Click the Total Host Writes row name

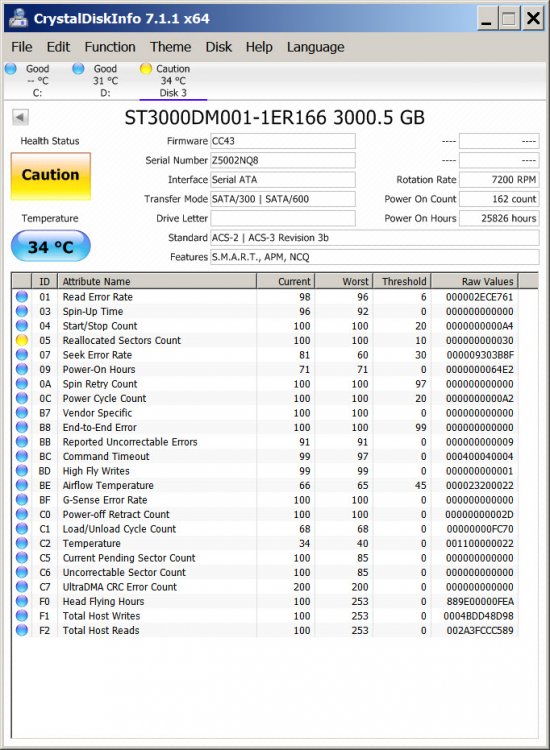click(x=101, y=616)
